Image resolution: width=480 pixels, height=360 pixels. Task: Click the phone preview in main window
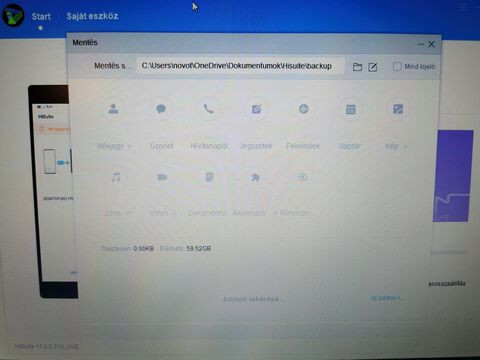point(53,192)
